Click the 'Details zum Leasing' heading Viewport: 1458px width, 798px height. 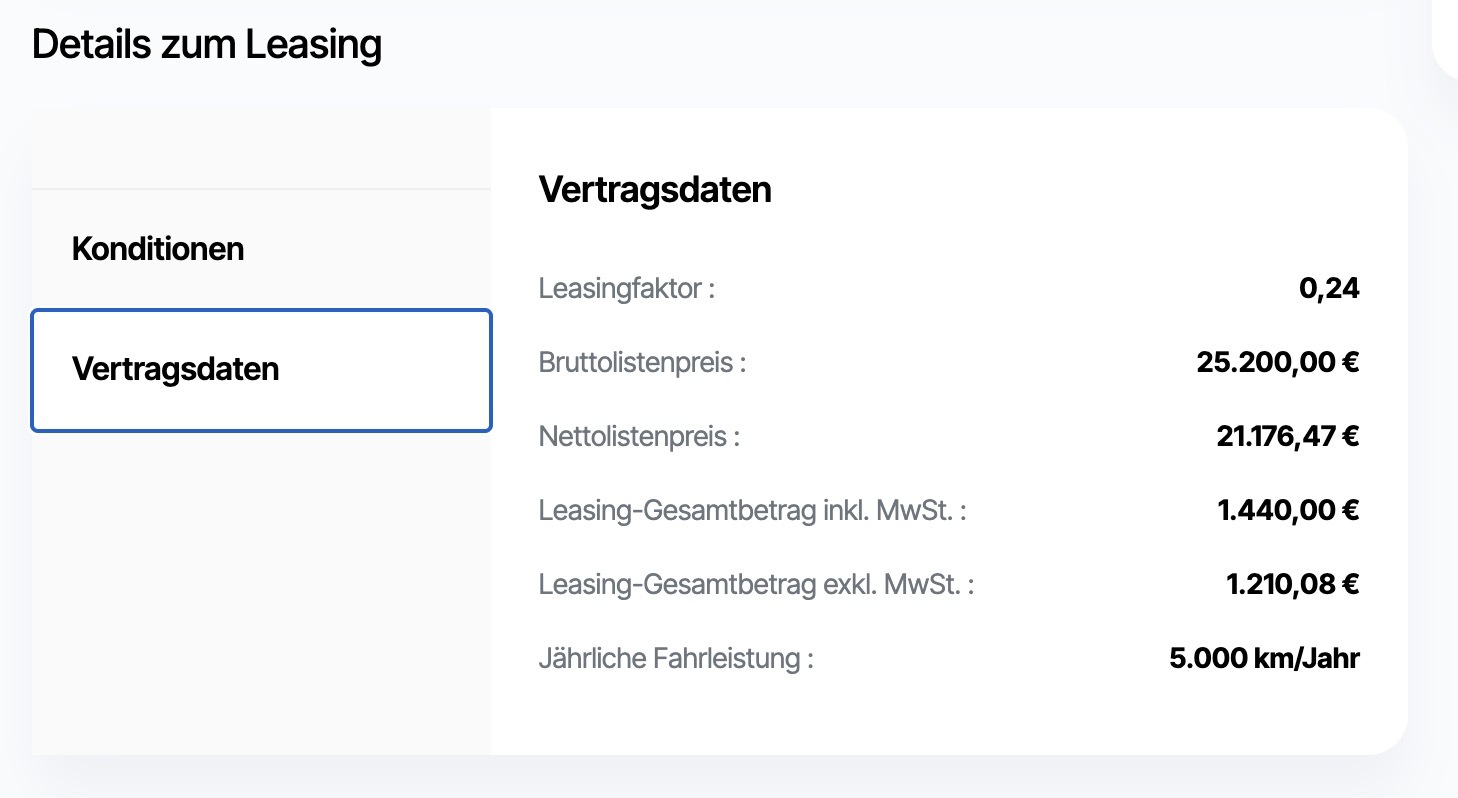(207, 46)
